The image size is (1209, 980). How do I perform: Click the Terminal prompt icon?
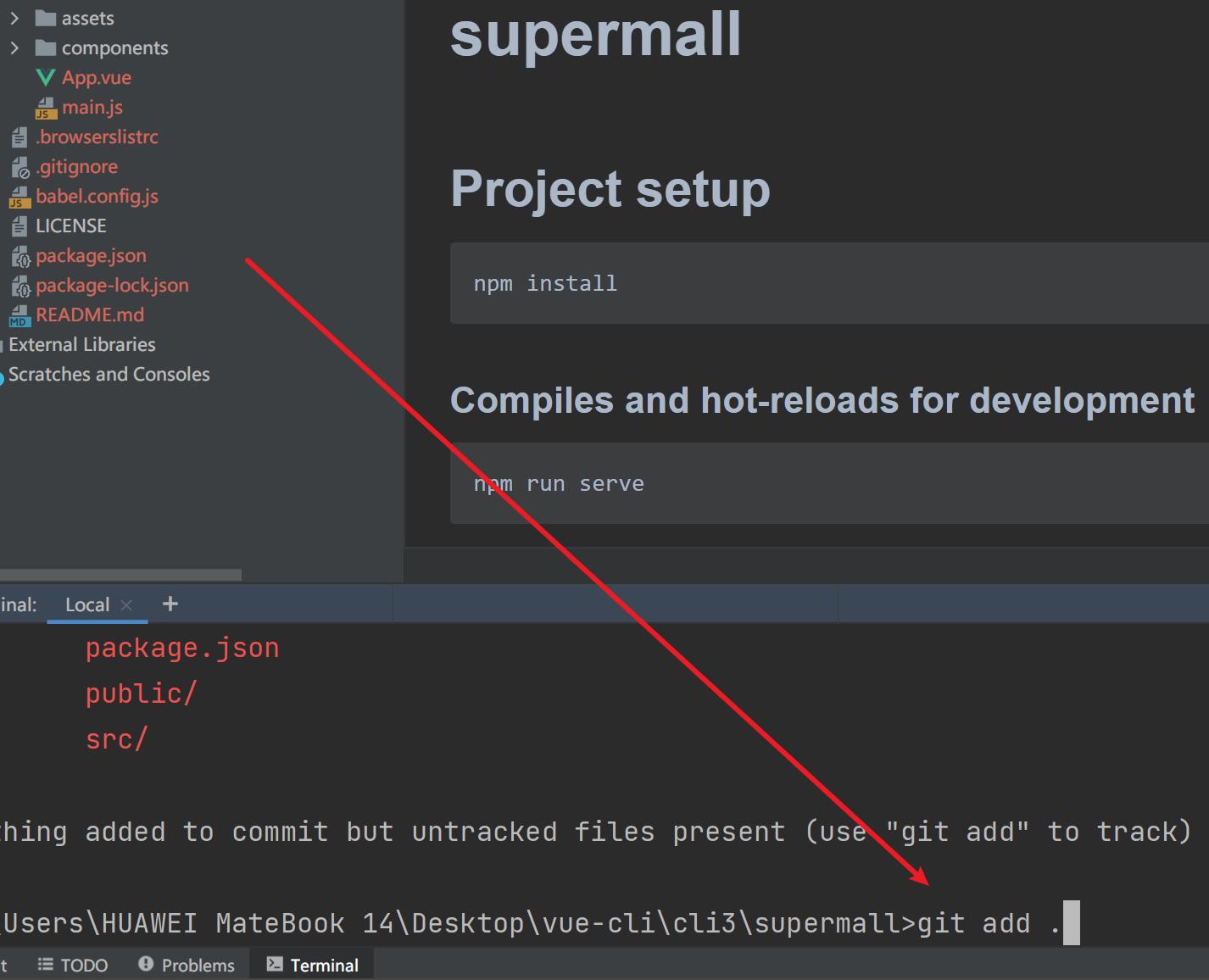[275, 964]
